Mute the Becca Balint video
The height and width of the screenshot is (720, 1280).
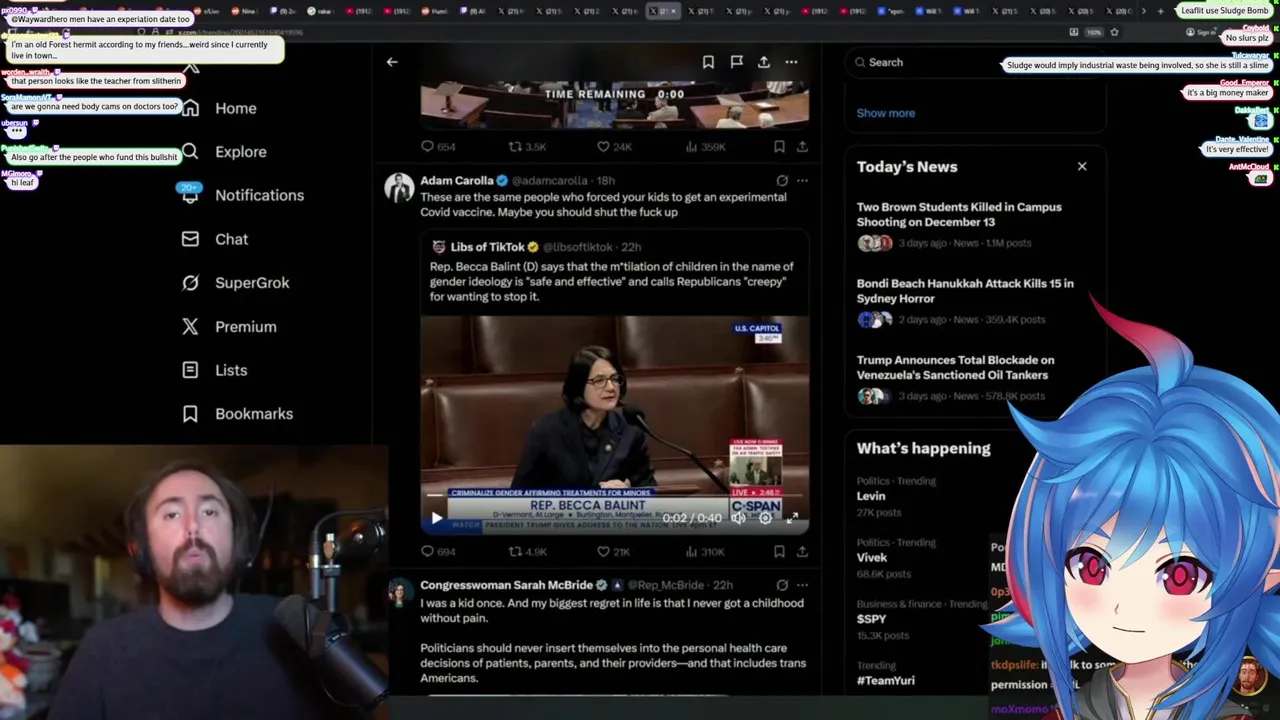pyautogui.click(x=738, y=518)
